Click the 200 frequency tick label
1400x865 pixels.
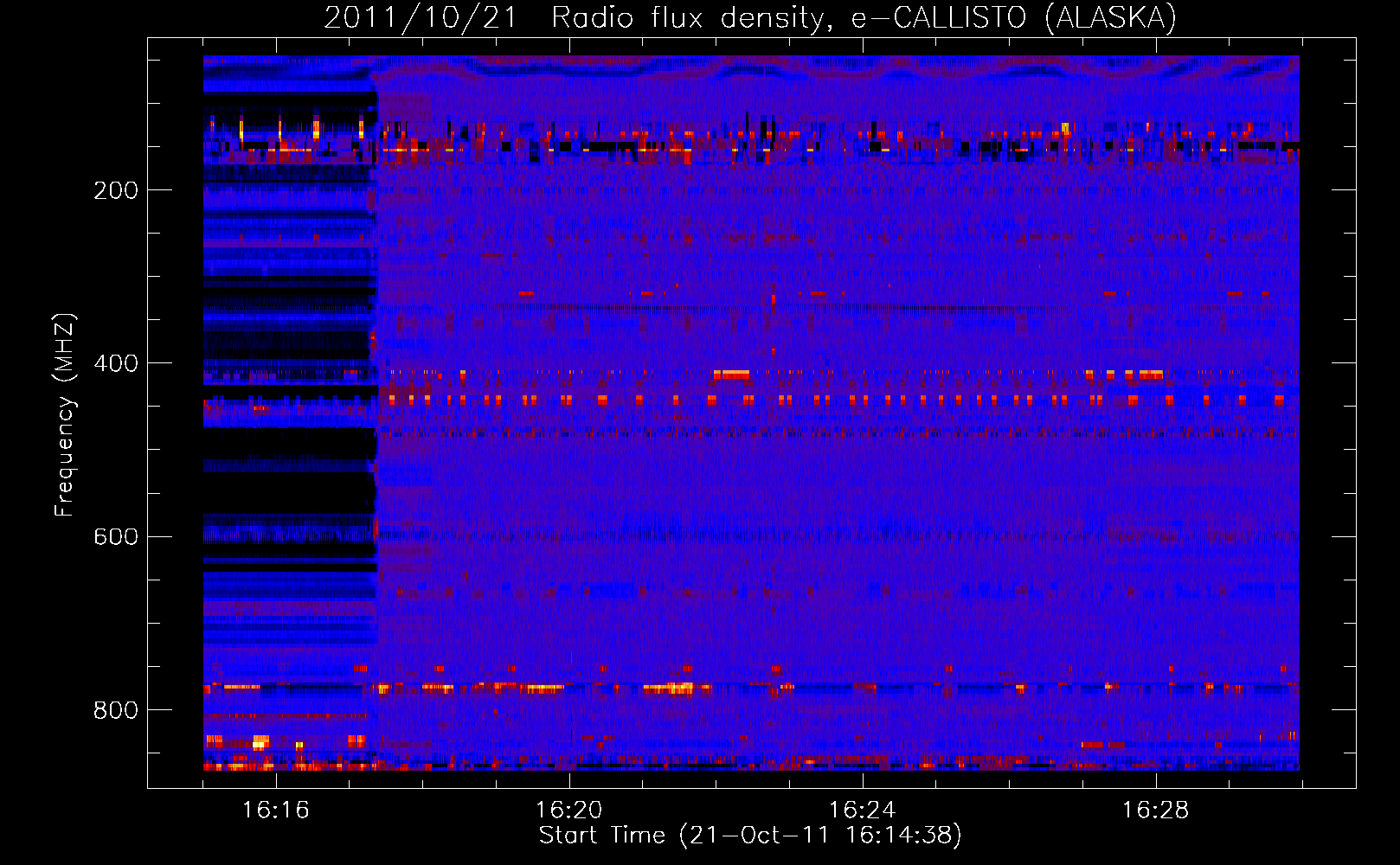(x=116, y=190)
